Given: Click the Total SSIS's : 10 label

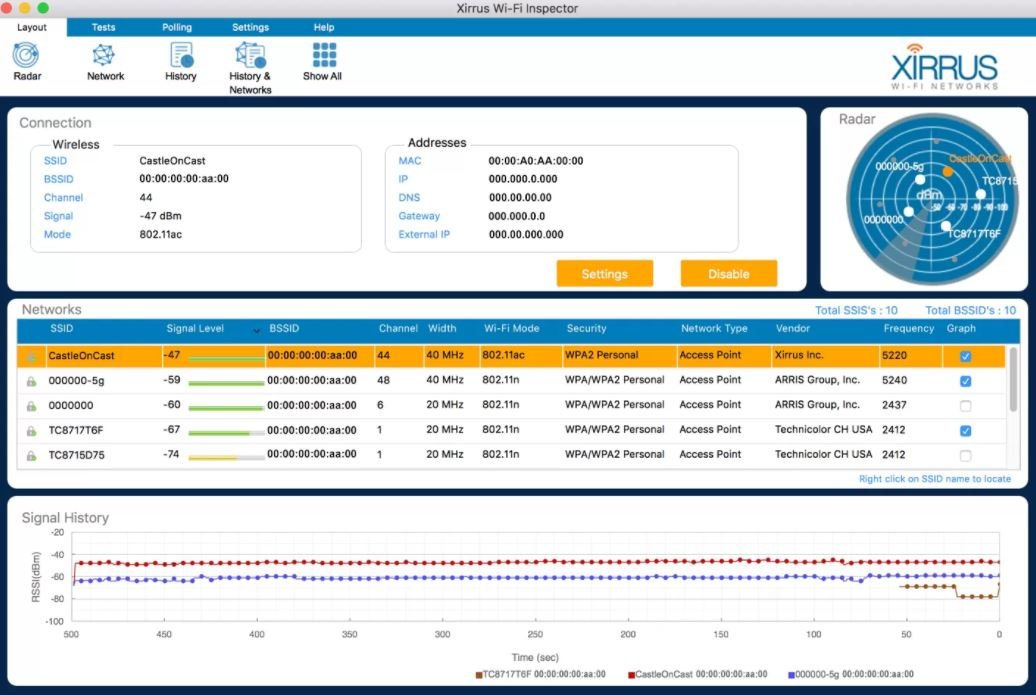Looking at the screenshot, I should click(x=856, y=311).
